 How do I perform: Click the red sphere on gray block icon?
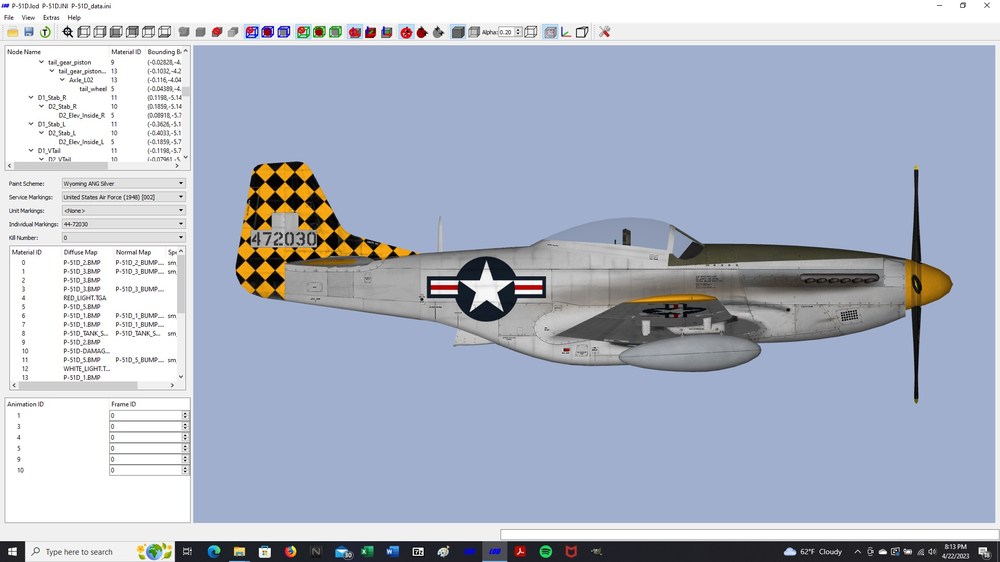(x=217, y=32)
